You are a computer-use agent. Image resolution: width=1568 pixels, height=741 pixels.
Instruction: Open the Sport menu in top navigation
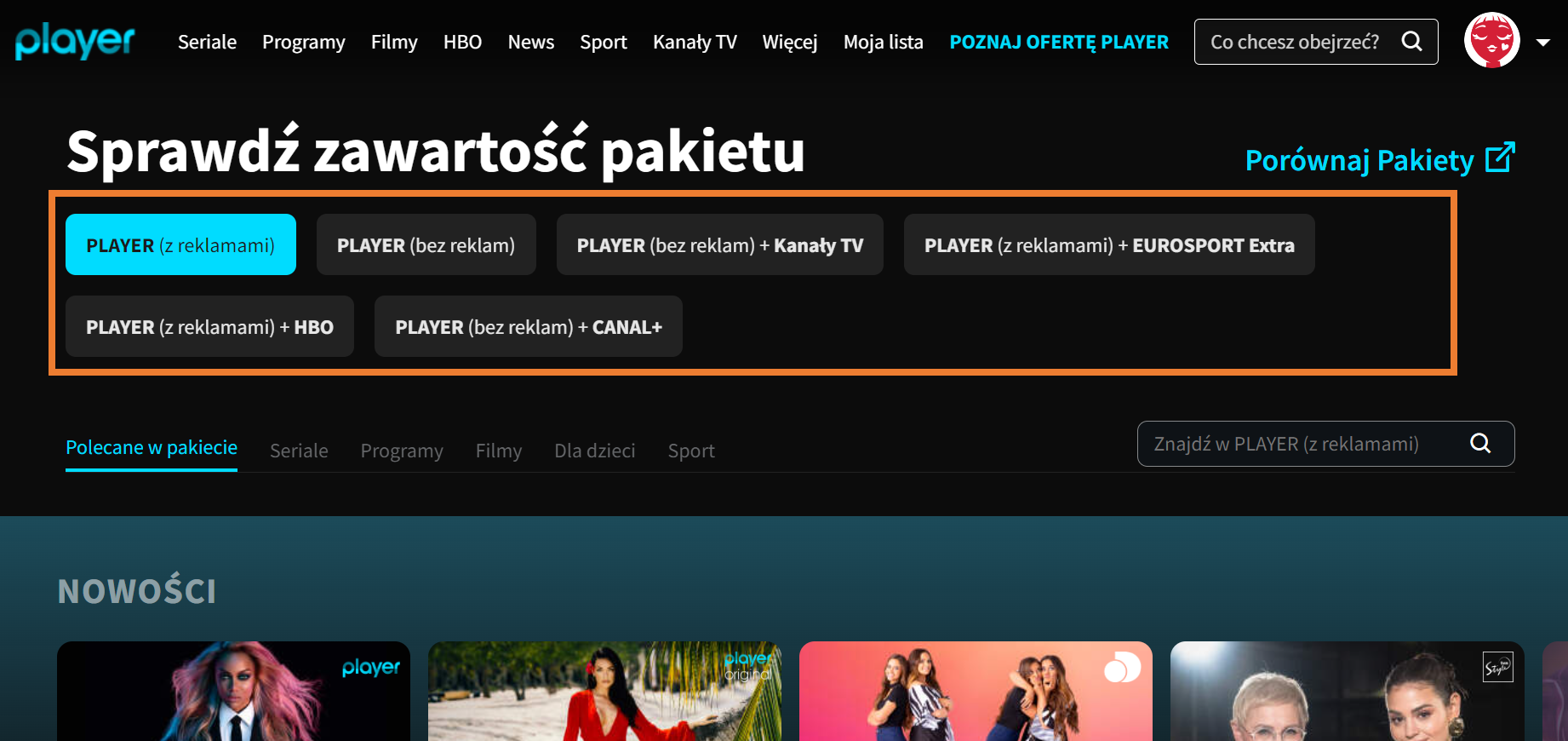604,42
